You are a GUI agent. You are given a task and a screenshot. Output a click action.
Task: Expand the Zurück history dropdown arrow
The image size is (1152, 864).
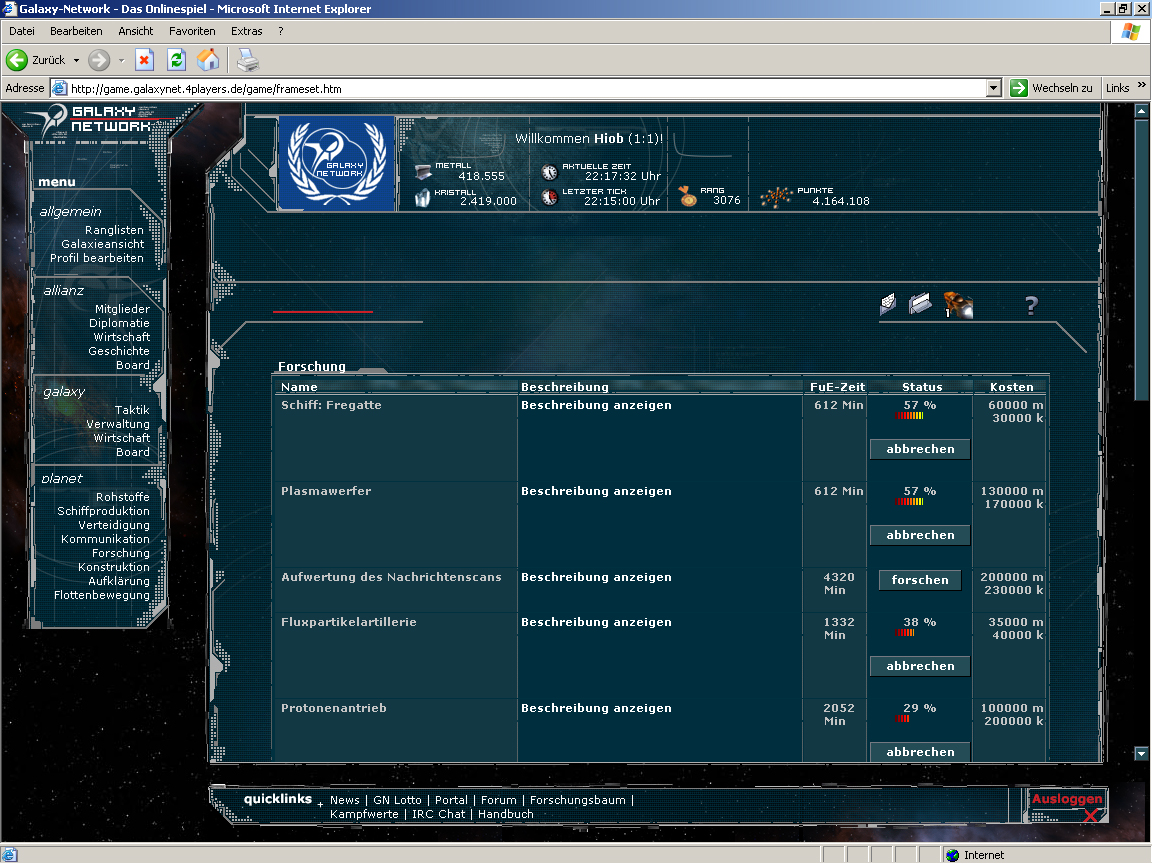76,60
